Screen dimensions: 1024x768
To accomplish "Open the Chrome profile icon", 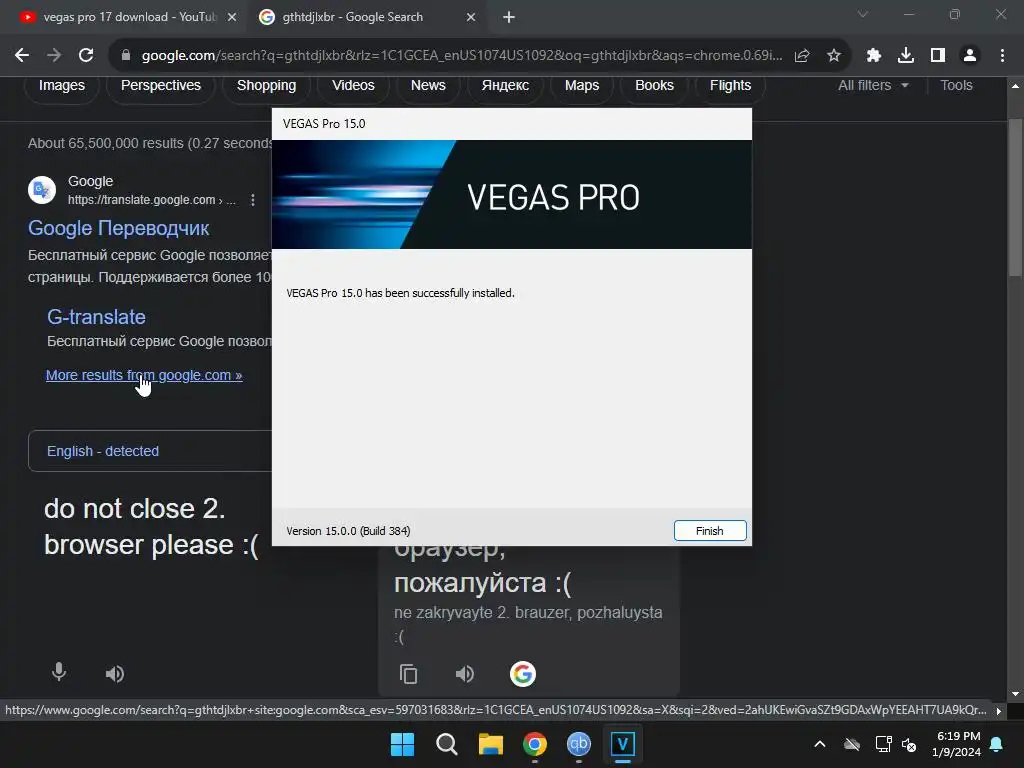I will pos(970,56).
